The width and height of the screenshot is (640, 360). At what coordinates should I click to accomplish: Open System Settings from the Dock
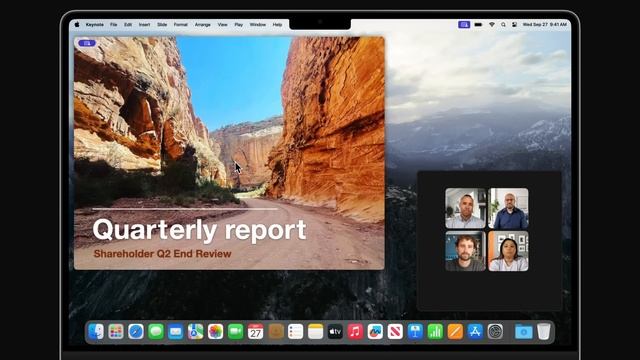coord(495,332)
